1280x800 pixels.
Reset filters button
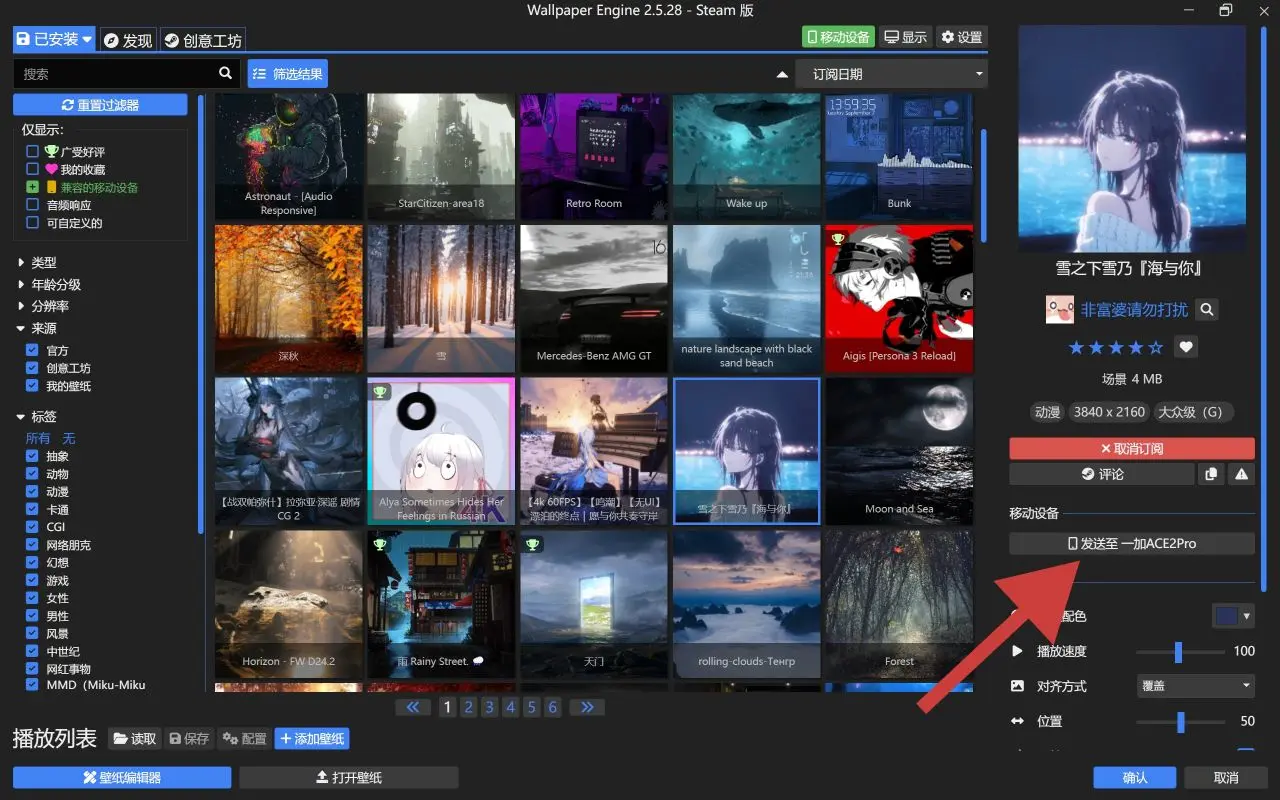tap(100, 105)
